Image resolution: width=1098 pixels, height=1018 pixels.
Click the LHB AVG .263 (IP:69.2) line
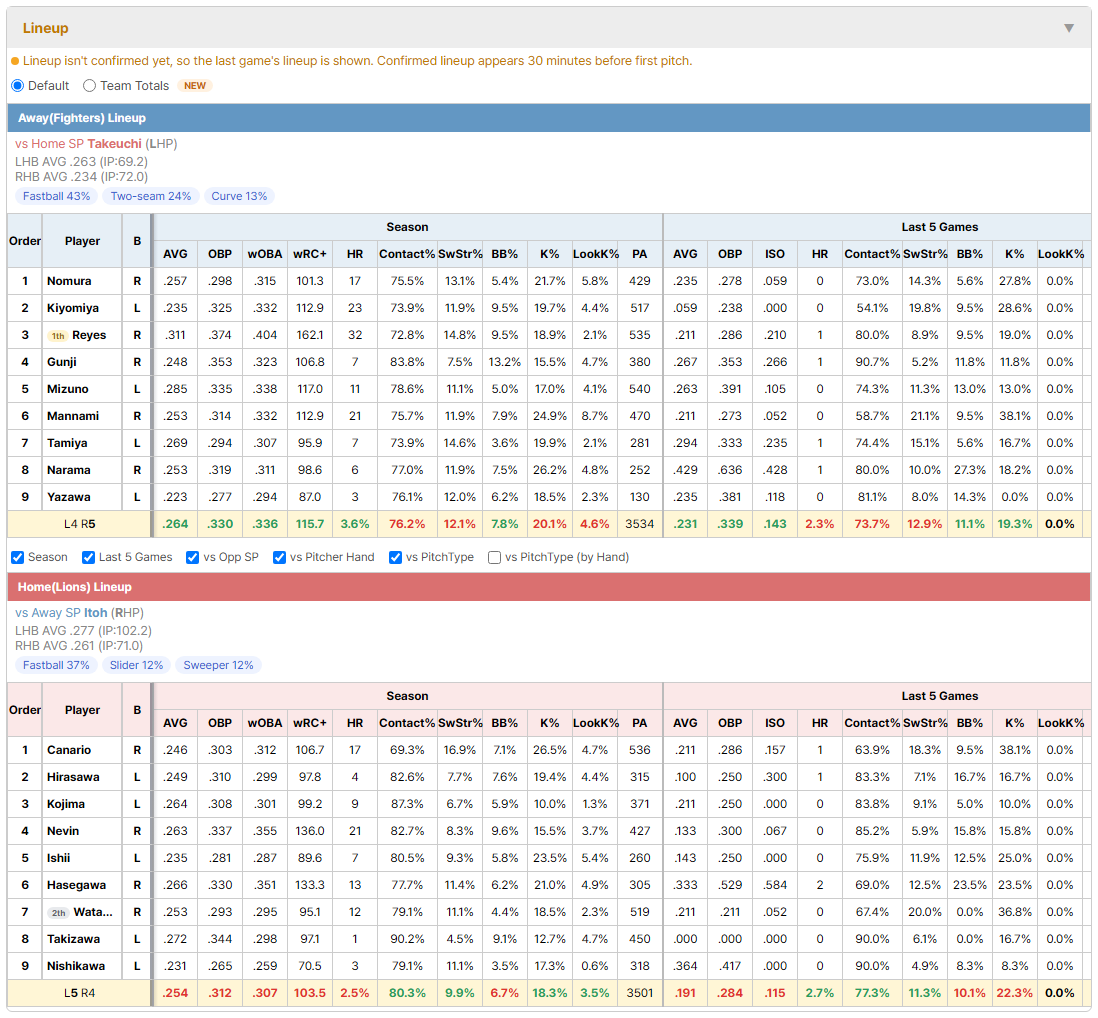point(81,162)
